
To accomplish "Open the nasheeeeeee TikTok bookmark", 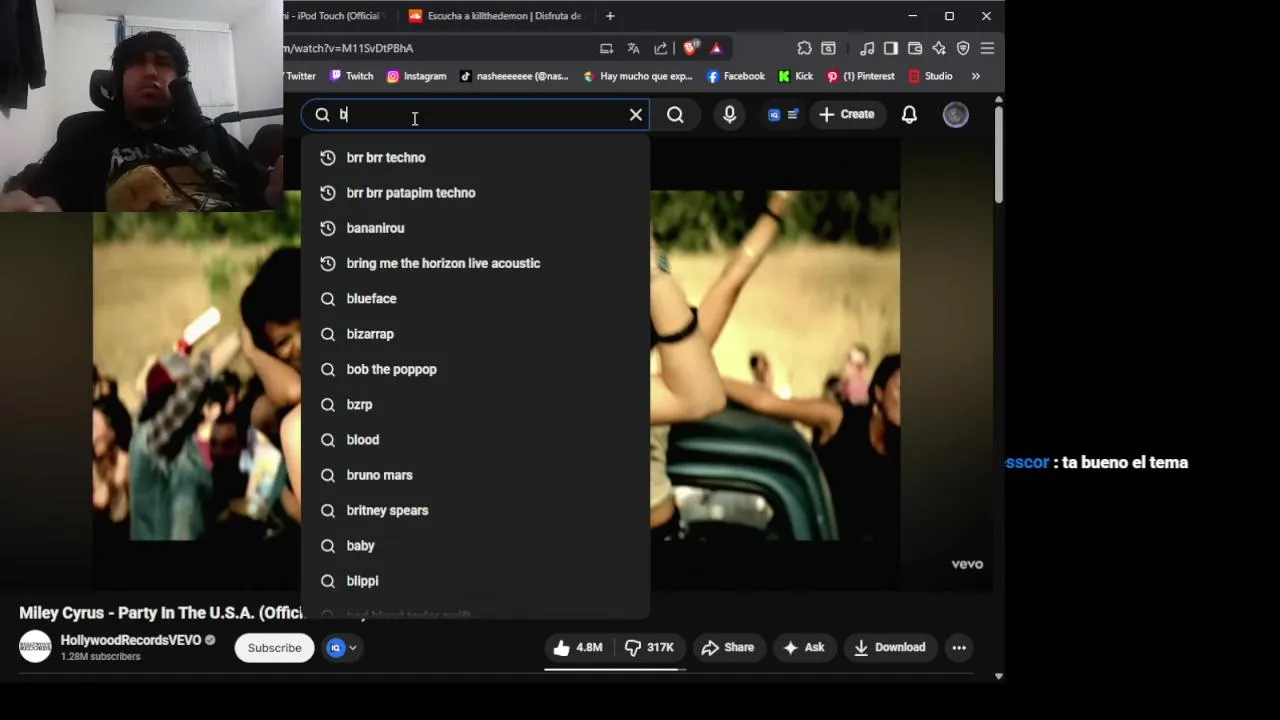I will point(515,76).
